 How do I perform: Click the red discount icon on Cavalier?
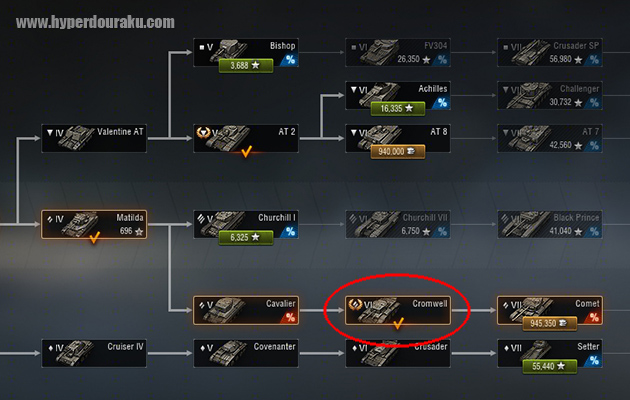point(290,318)
